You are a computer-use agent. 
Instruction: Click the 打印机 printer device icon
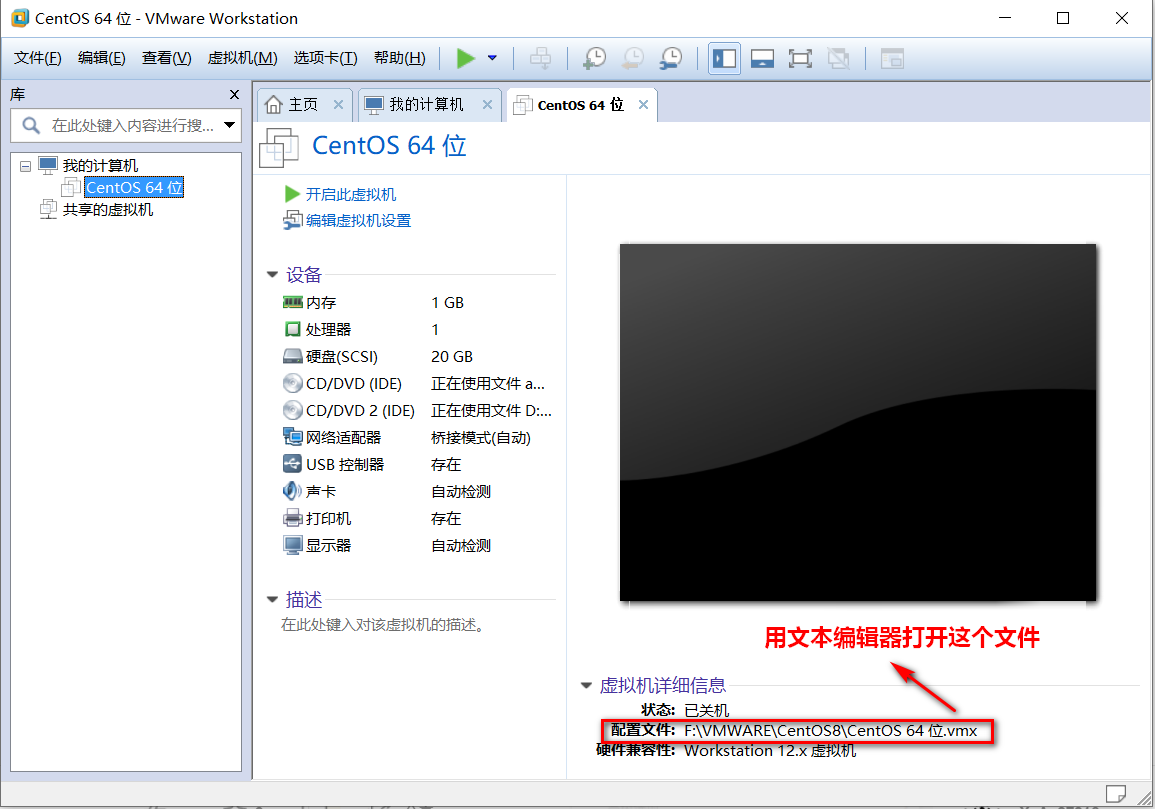pyautogui.click(x=292, y=518)
